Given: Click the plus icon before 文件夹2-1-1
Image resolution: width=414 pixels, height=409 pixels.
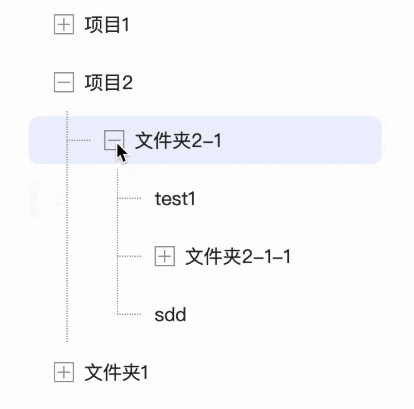Looking at the screenshot, I should (165, 256).
